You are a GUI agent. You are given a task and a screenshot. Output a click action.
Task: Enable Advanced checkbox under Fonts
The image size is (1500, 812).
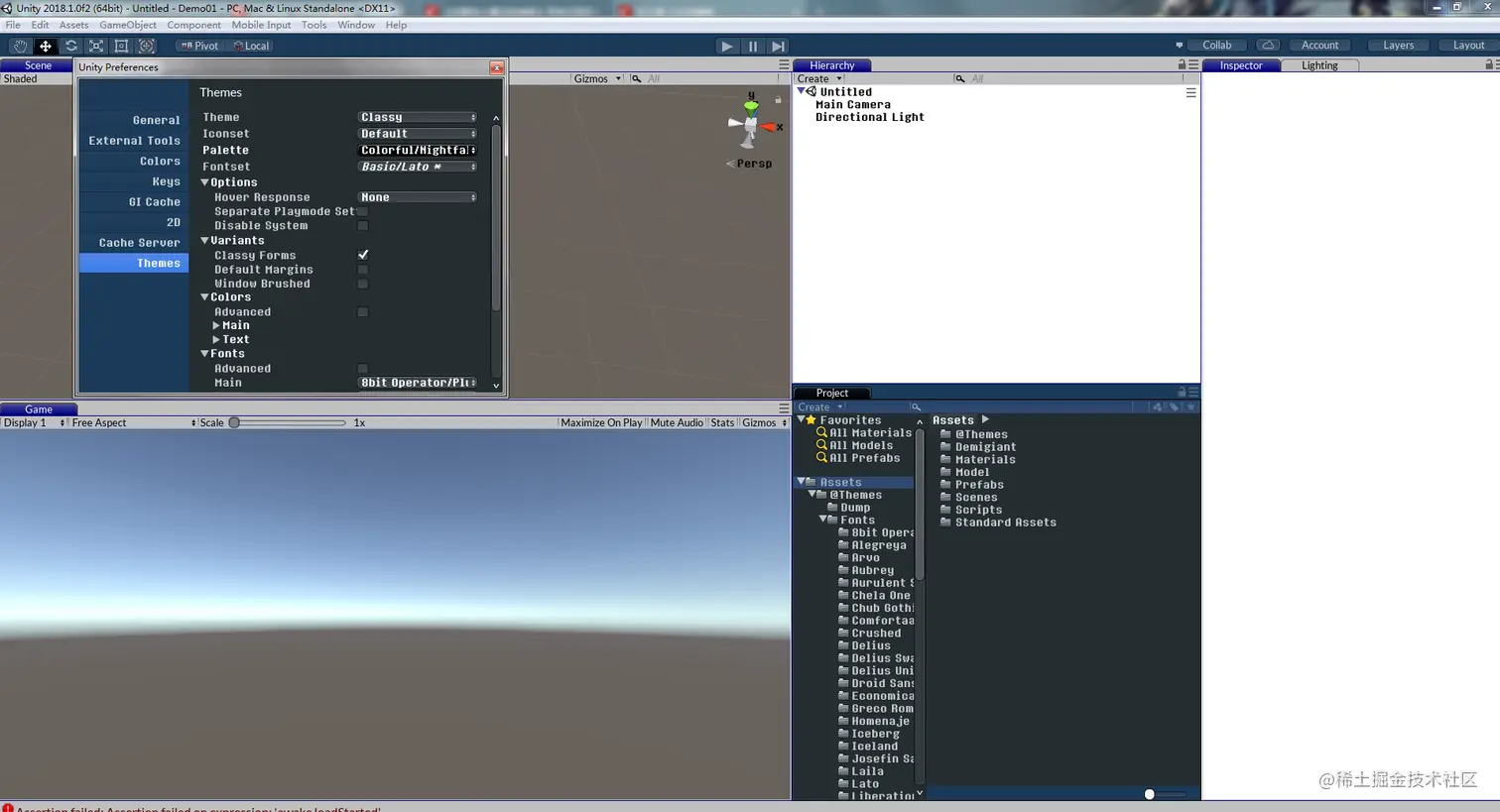point(363,369)
